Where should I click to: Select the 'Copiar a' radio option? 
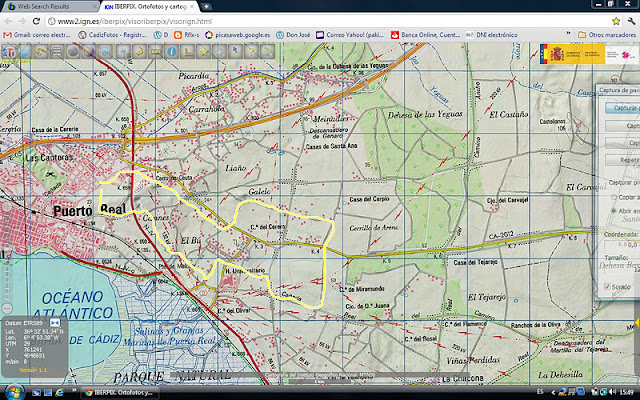(613, 197)
